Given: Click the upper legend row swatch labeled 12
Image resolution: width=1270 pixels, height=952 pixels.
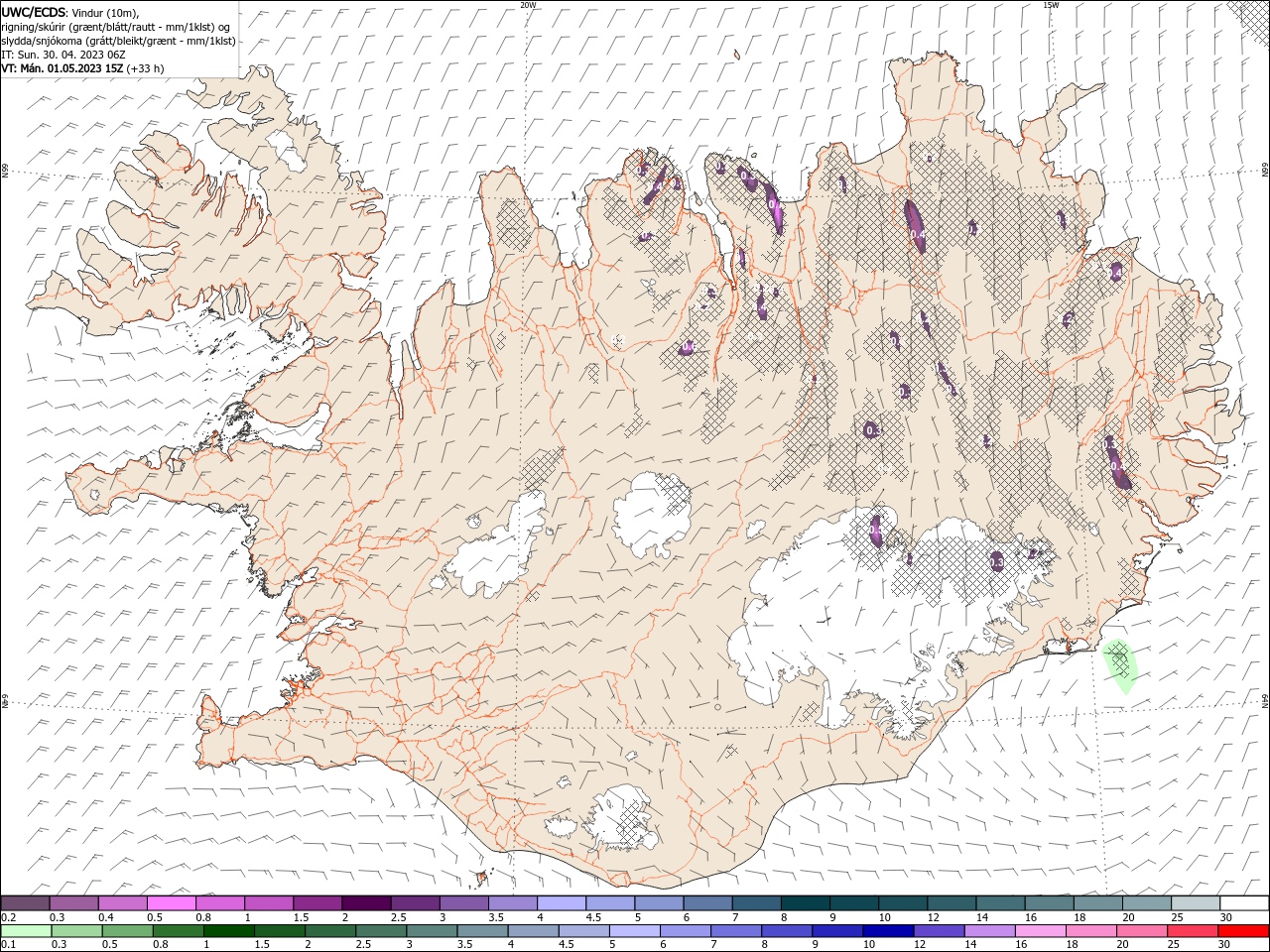Looking at the screenshot, I should click(x=952, y=903).
